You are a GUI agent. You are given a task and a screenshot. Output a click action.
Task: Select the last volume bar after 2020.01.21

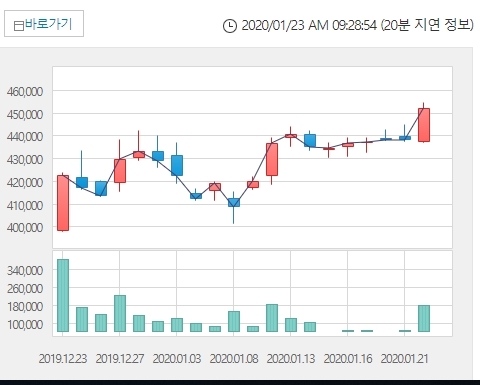point(424,318)
